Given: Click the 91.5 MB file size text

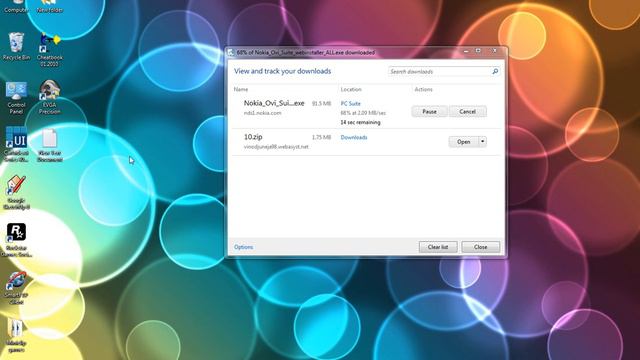Looking at the screenshot, I should point(321,104).
